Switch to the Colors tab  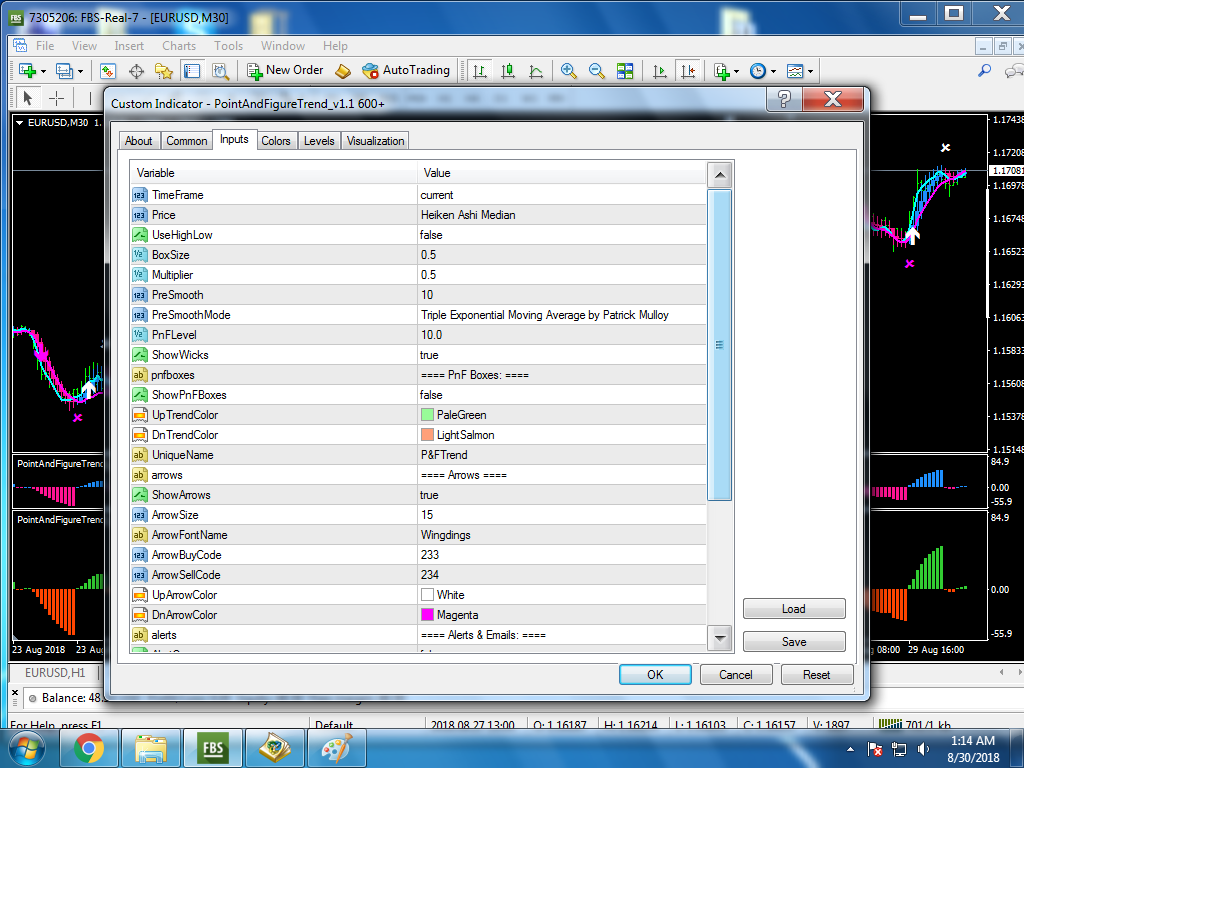[x=276, y=141]
